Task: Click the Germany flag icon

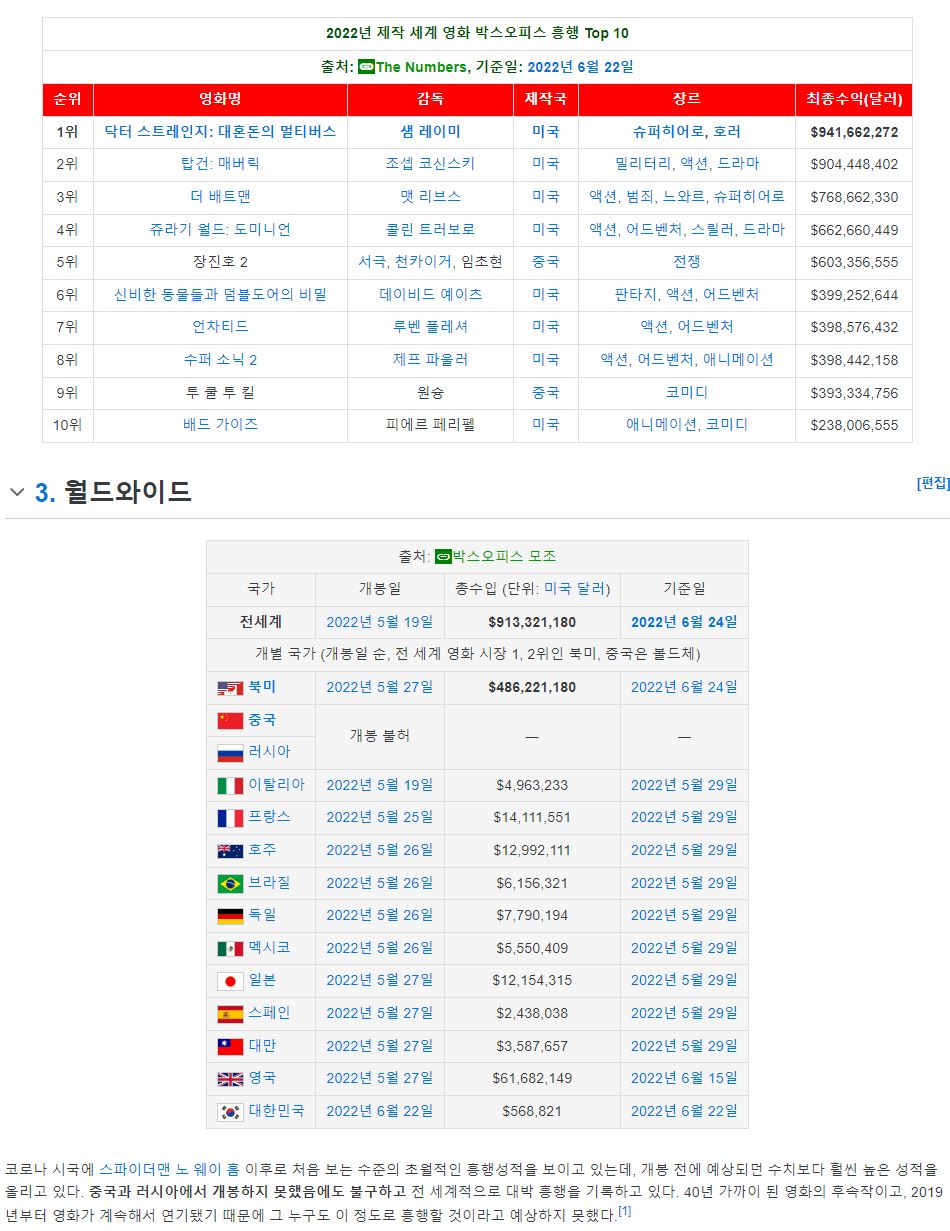Action: coord(230,916)
